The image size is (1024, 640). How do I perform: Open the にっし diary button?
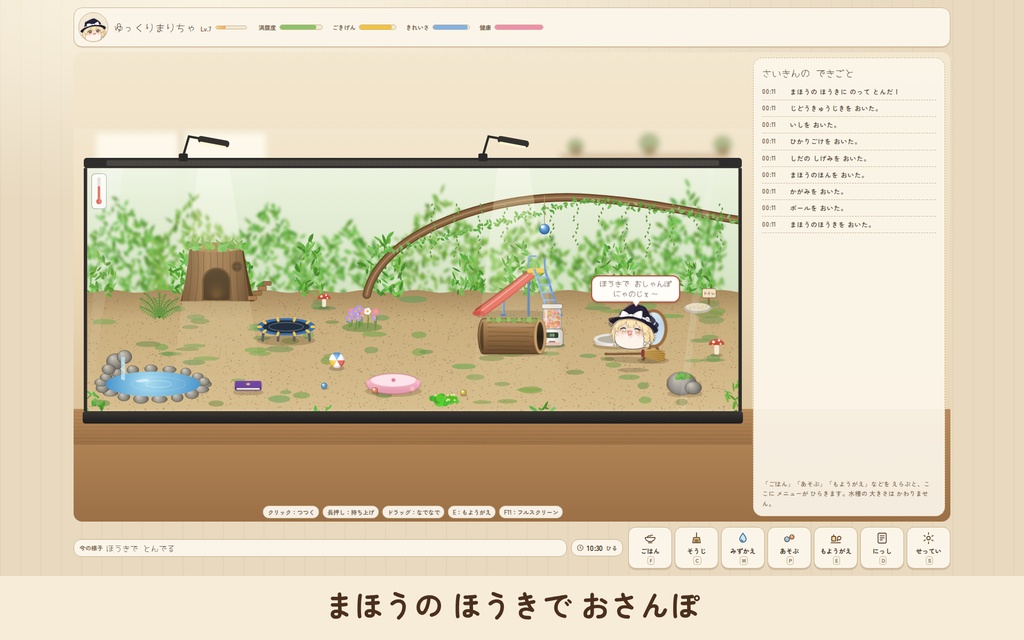(882, 547)
